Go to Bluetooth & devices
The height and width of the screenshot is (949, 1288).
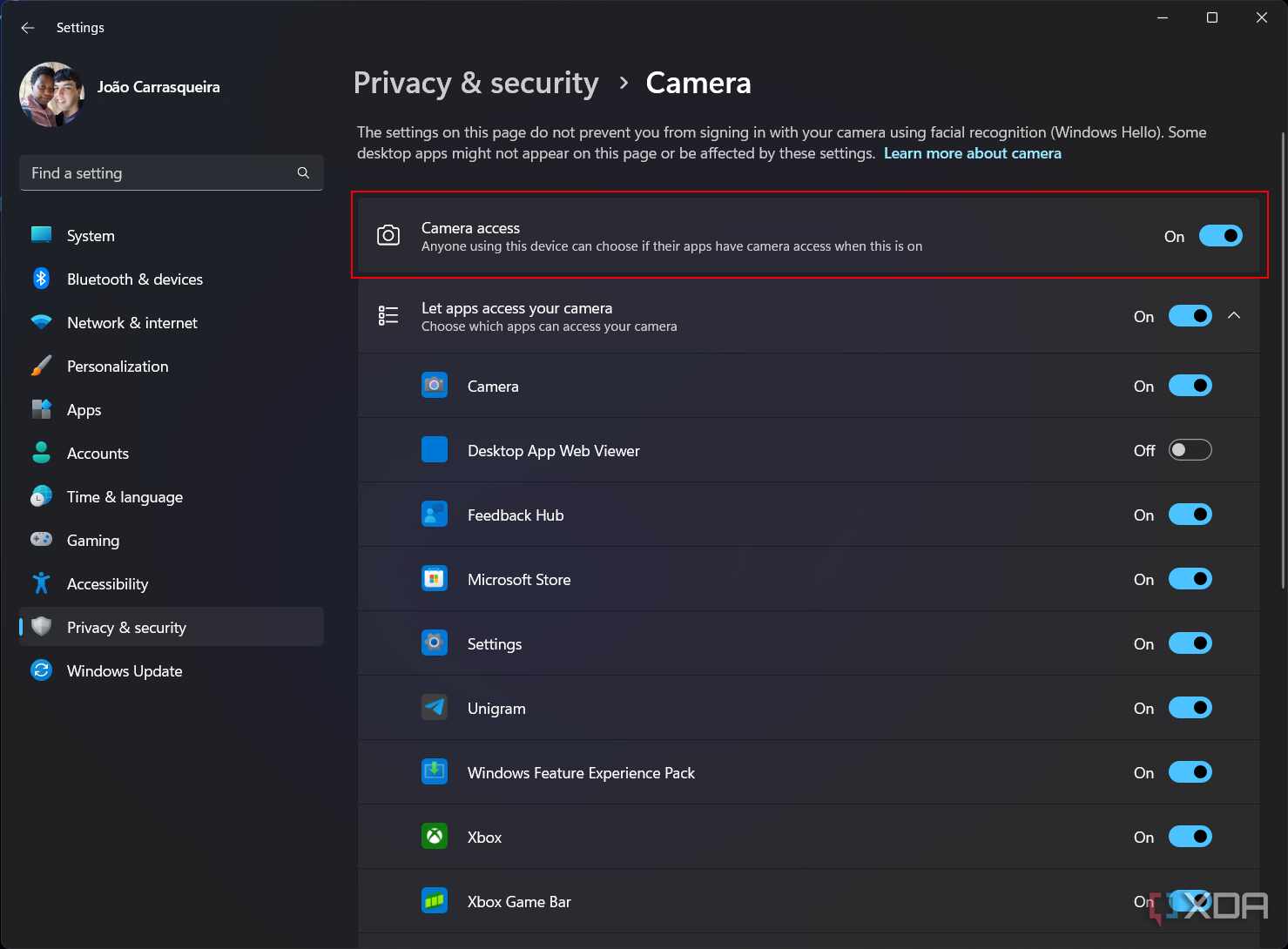tap(172, 279)
